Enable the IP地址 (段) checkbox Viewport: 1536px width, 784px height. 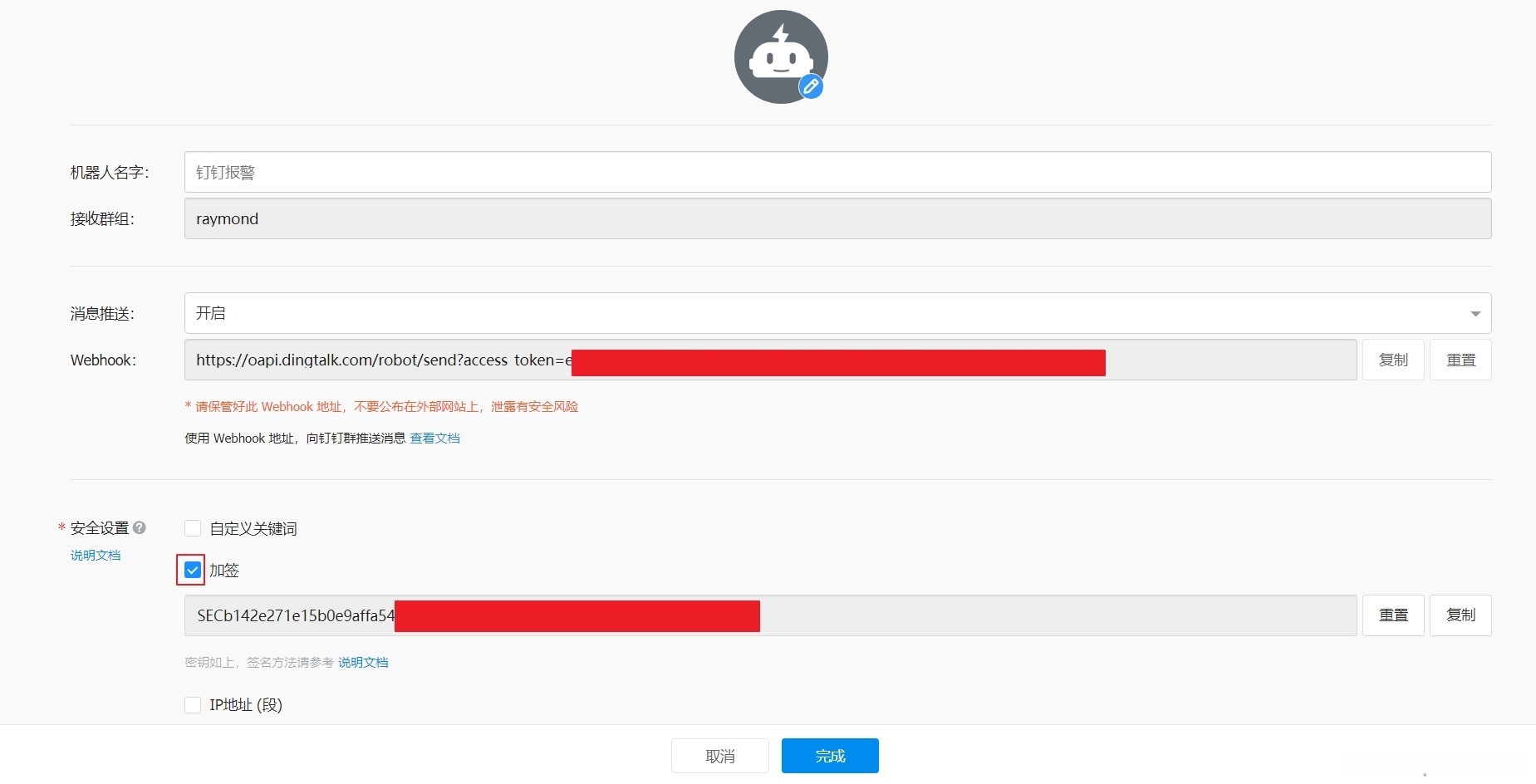coord(193,705)
